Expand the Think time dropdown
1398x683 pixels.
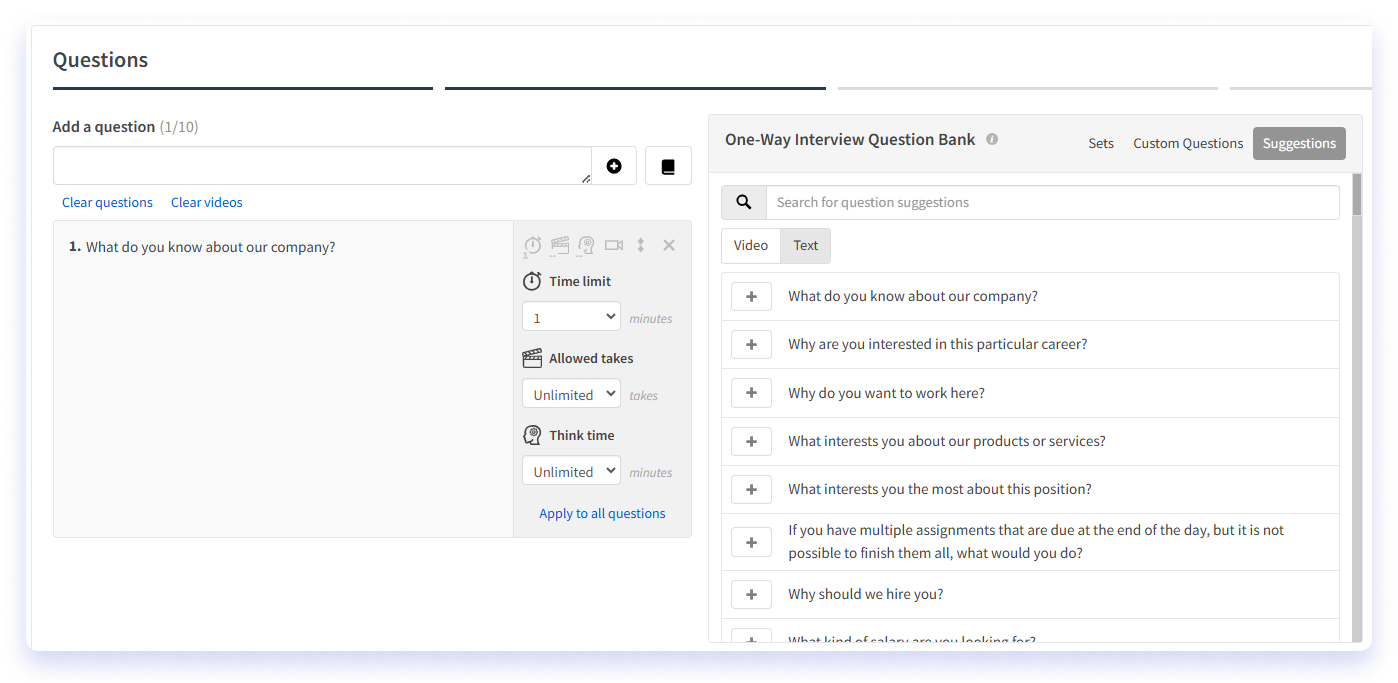pyautogui.click(x=571, y=471)
